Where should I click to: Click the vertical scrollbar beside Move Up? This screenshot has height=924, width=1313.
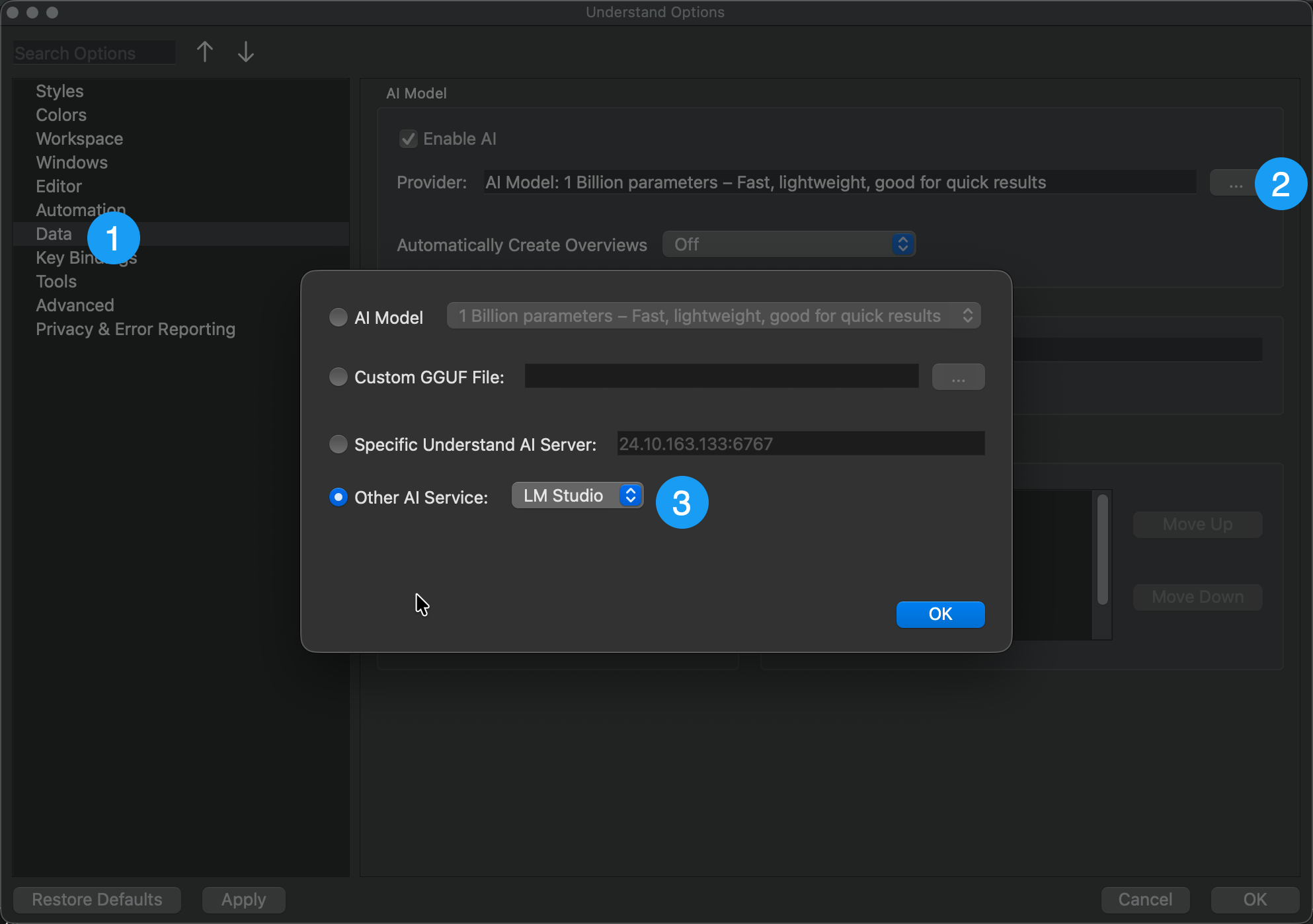pos(1102,550)
